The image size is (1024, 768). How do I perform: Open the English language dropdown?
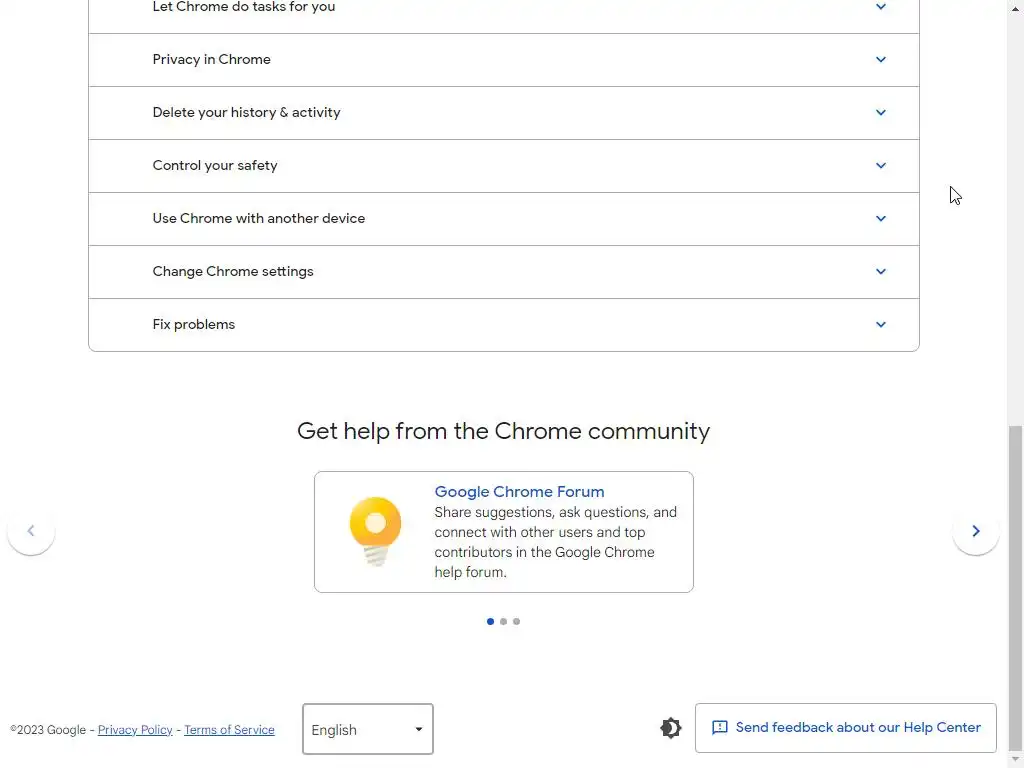pos(368,729)
